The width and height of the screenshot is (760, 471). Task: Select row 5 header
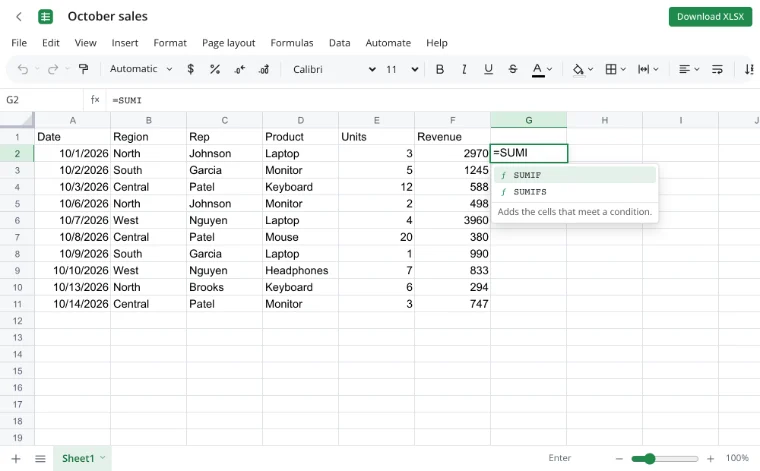(x=17, y=204)
